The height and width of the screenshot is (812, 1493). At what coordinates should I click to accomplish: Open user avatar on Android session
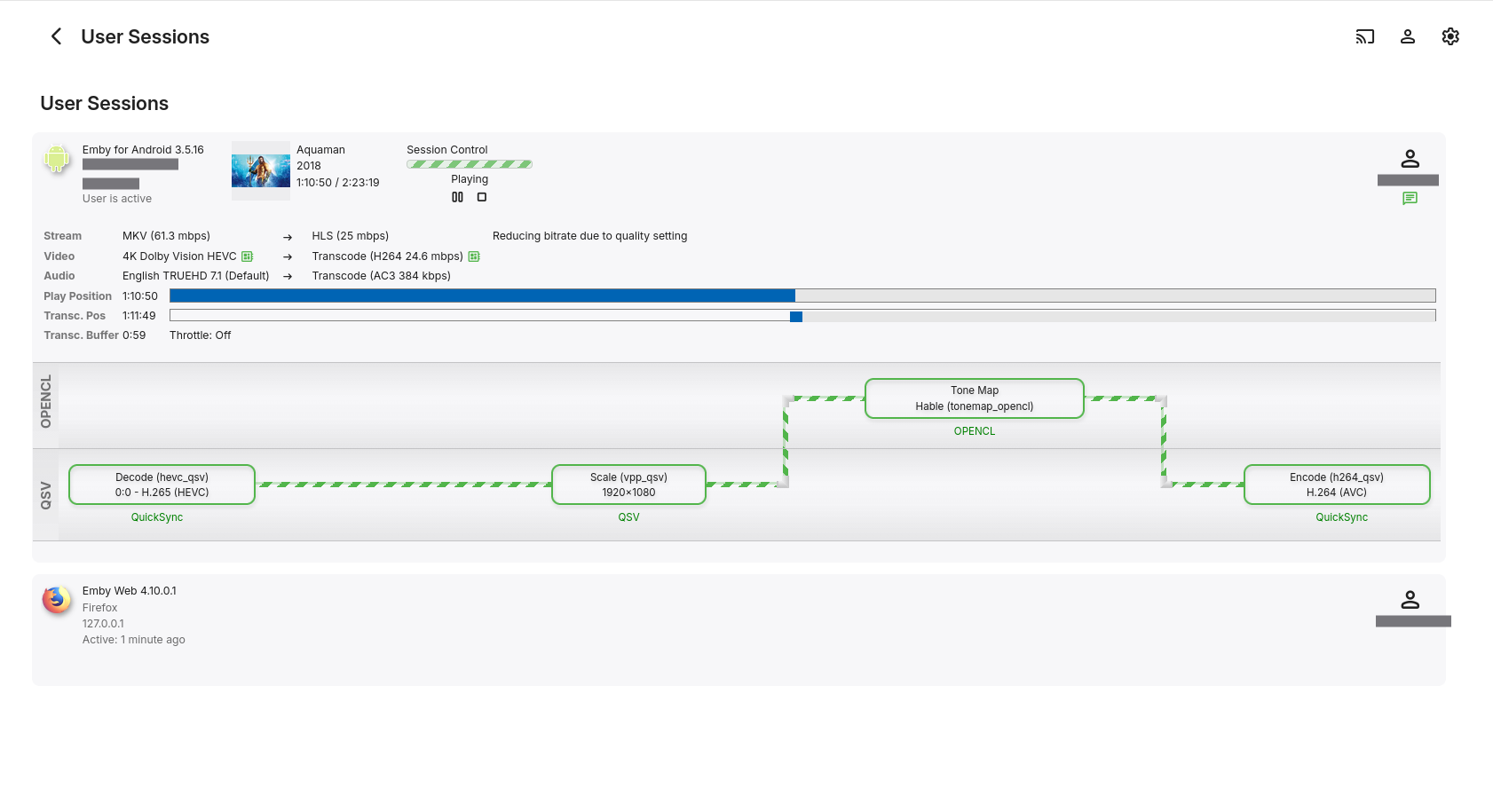coord(1410,159)
